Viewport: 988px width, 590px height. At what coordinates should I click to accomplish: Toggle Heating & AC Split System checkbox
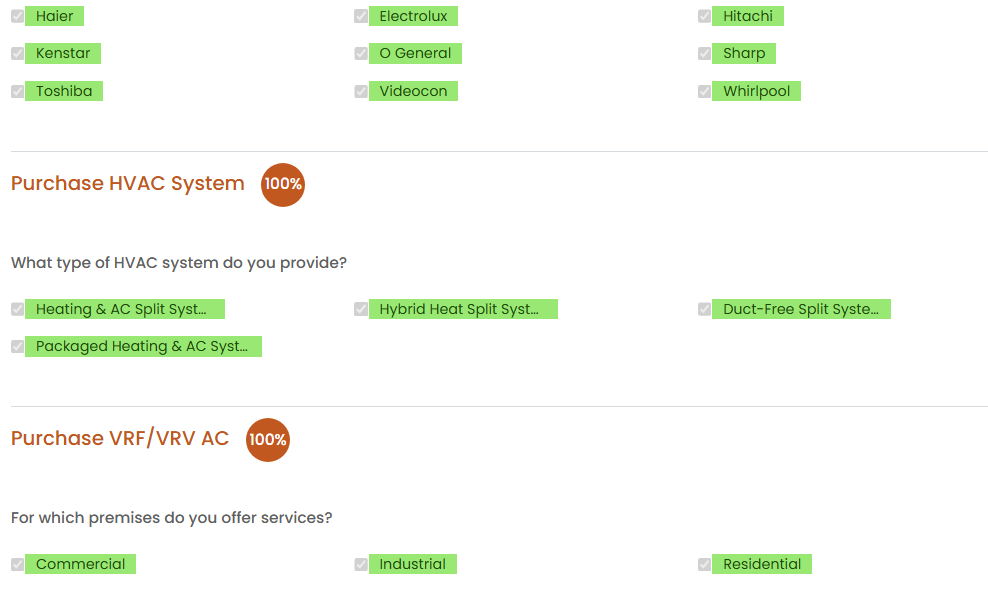click(x=17, y=309)
